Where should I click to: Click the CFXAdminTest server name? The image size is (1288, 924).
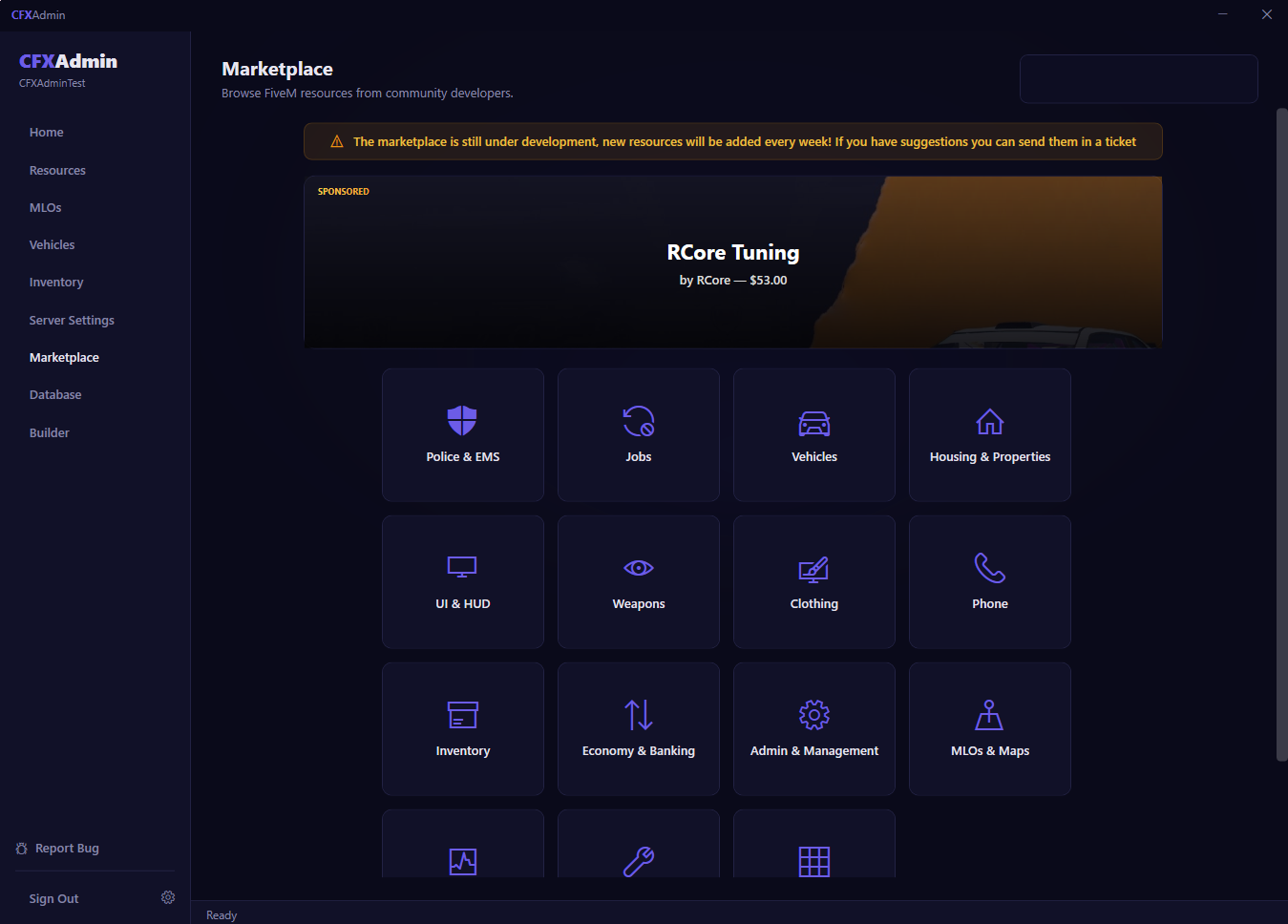coord(53,84)
